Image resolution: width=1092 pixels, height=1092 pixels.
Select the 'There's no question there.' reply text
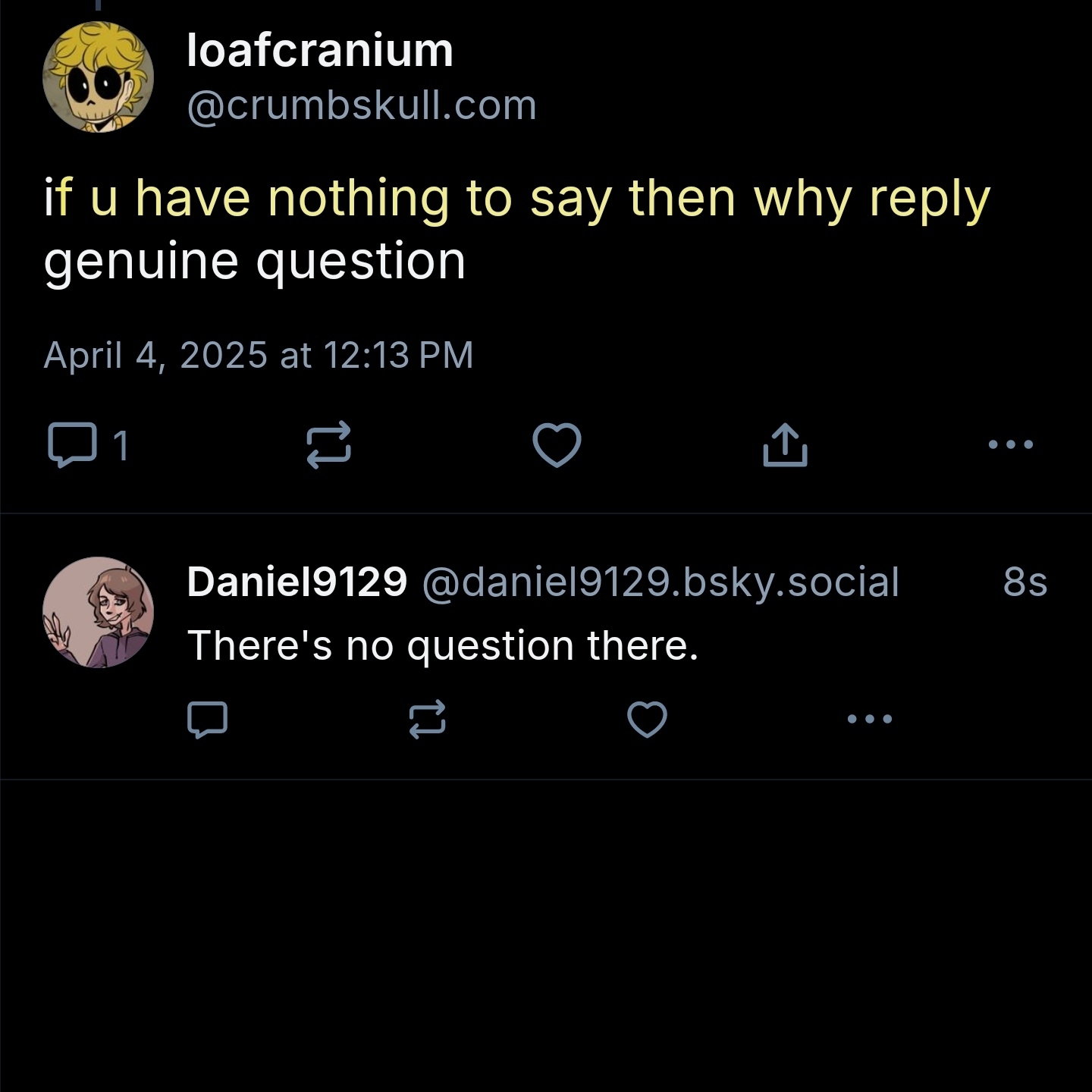[x=442, y=646]
